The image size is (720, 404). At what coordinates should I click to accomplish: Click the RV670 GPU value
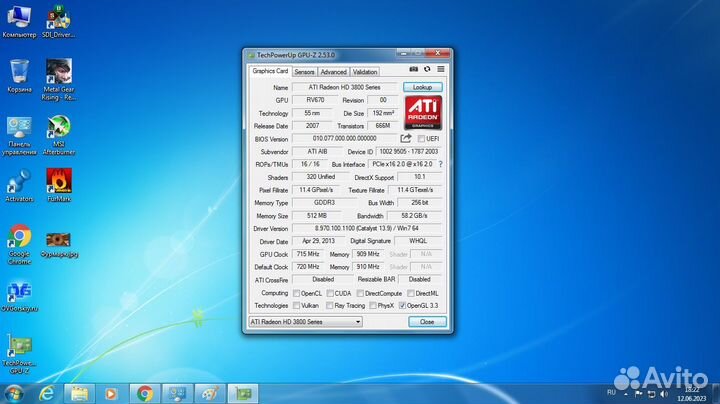pos(315,100)
